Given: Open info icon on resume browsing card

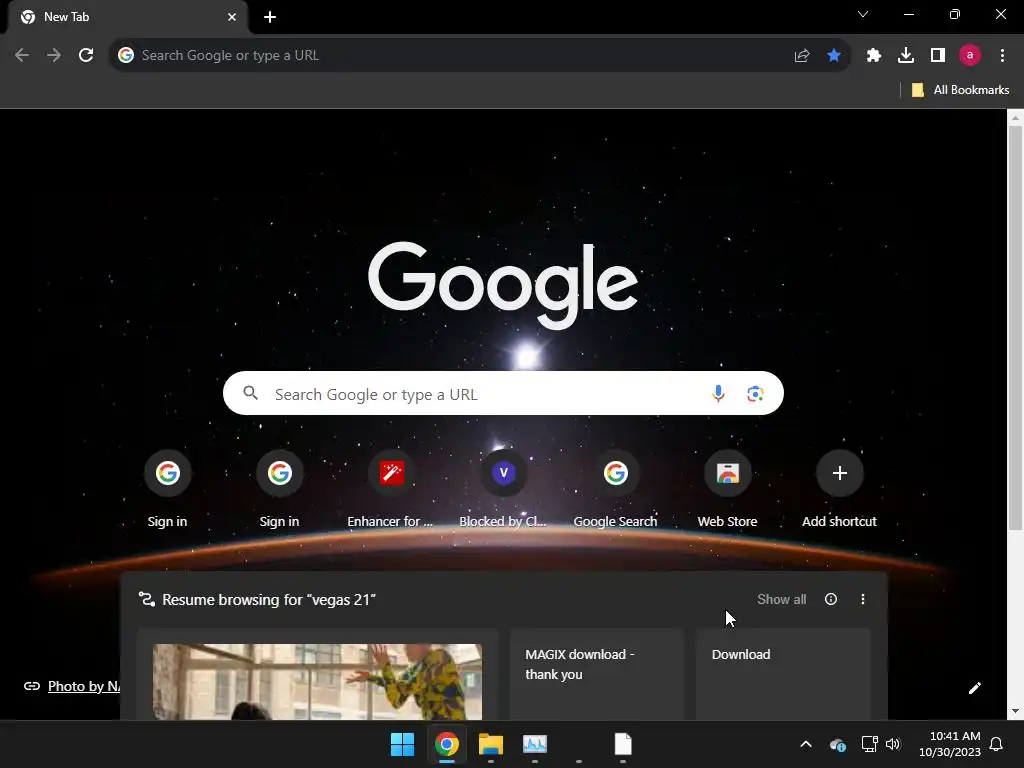Looking at the screenshot, I should pos(831,600).
